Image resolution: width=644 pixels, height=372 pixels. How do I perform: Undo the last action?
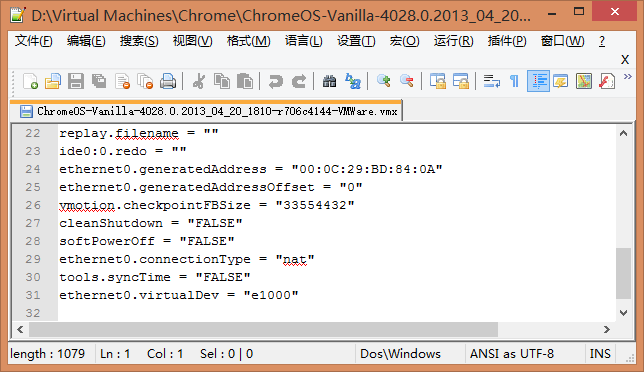[x=275, y=81]
